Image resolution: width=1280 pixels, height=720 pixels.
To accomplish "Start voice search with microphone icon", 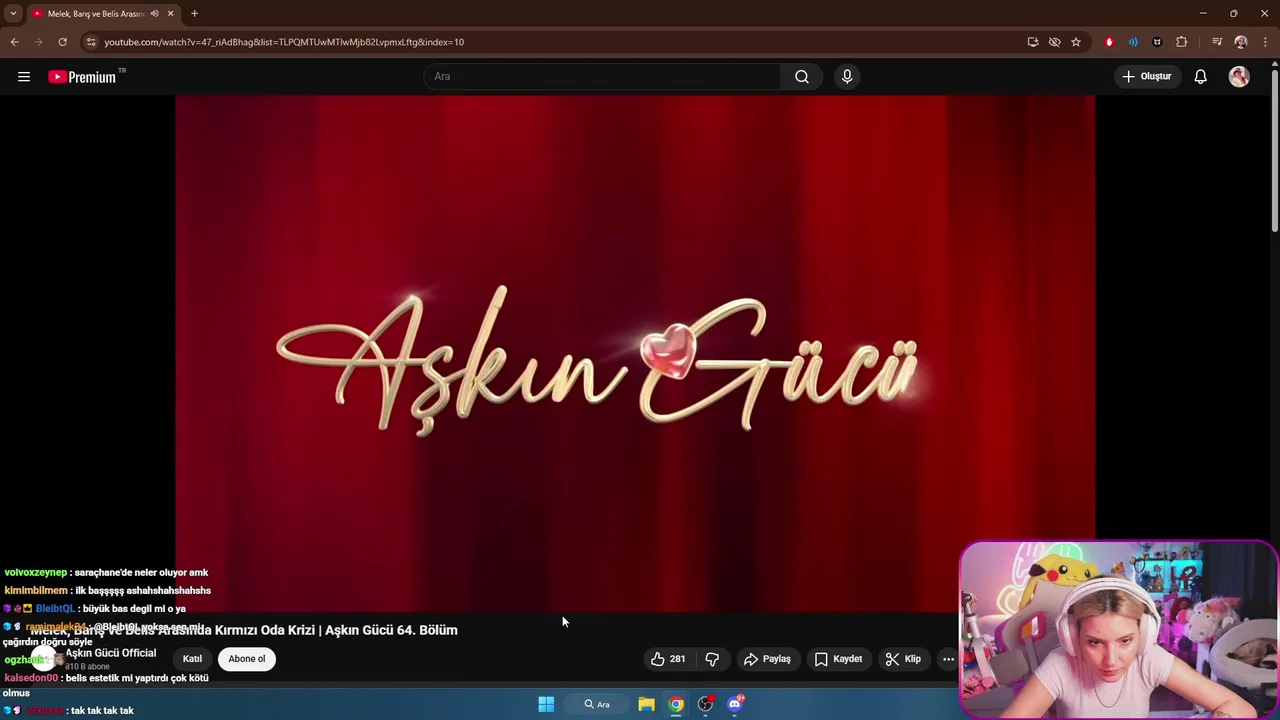I will pyautogui.click(x=847, y=76).
